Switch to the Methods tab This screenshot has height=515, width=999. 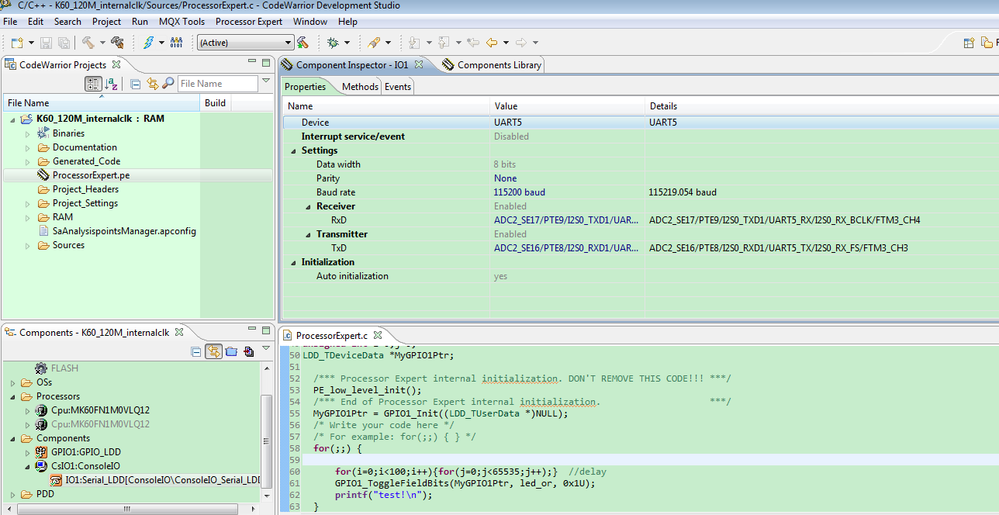click(x=360, y=87)
